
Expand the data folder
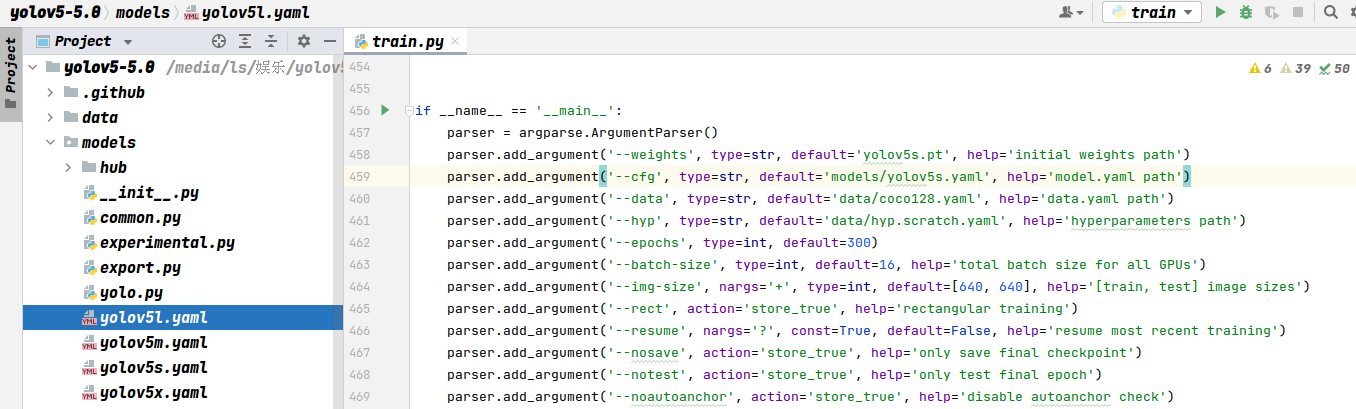click(51, 118)
